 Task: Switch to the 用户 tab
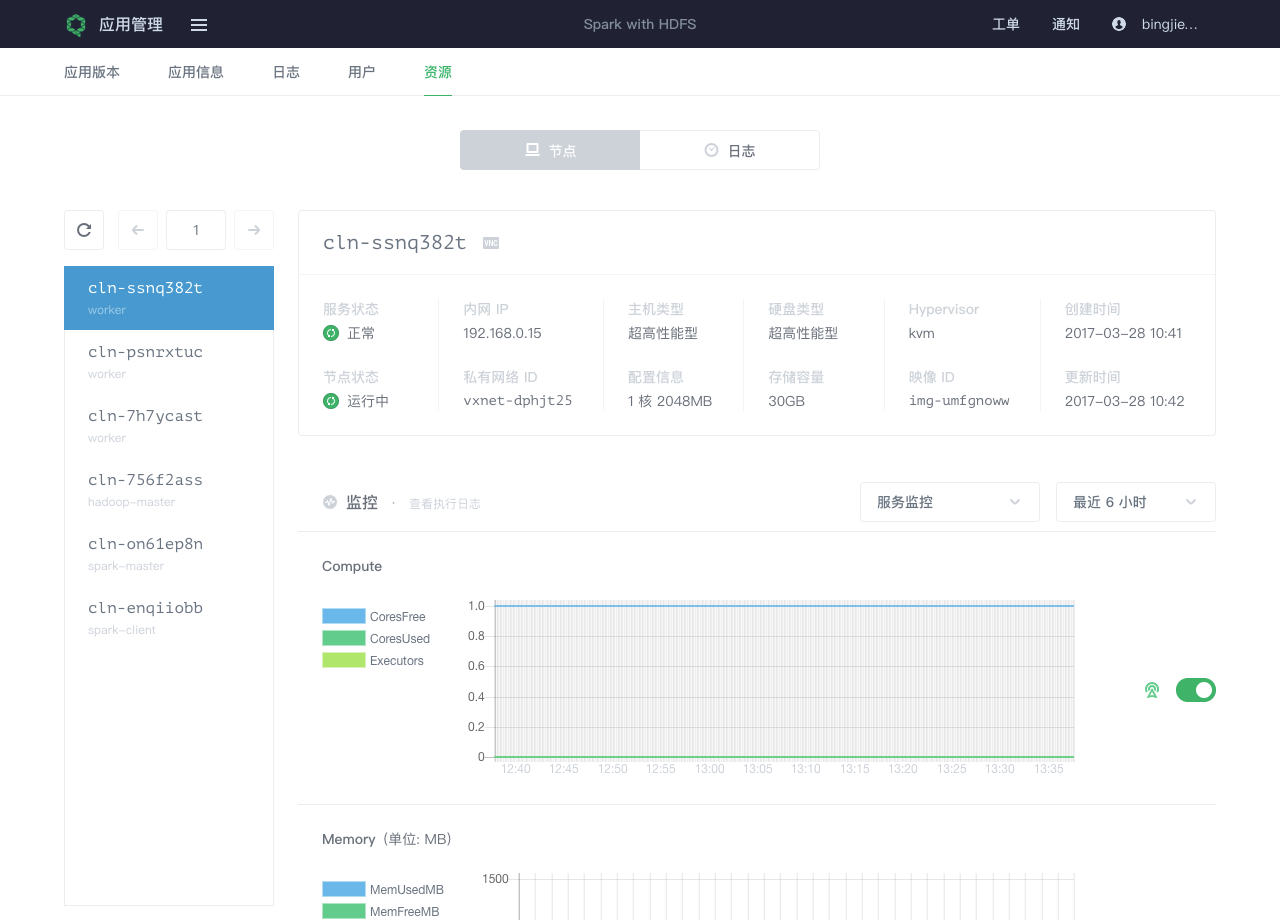pos(361,72)
